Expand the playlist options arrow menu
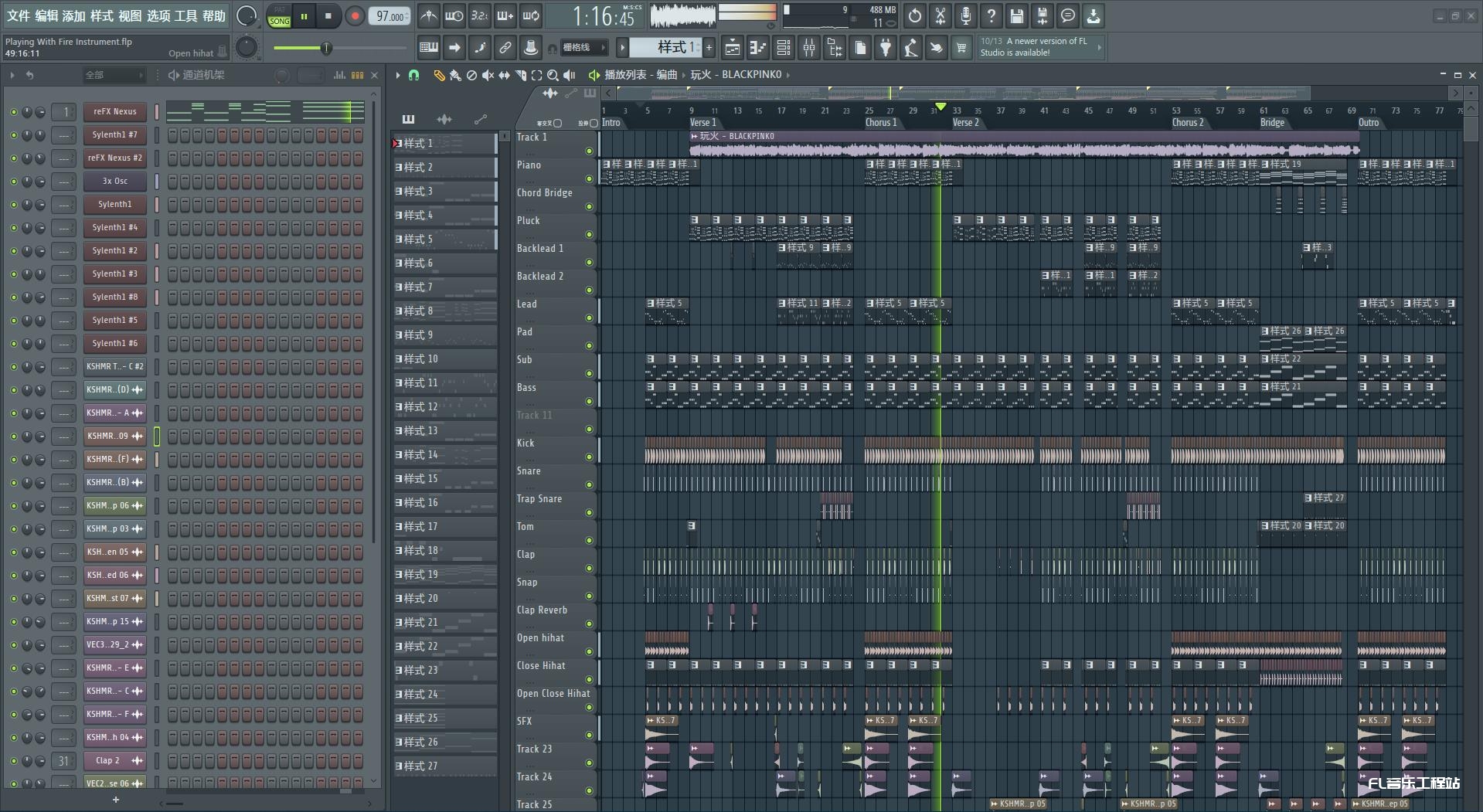Screen dimensions: 1483x812 (x=398, y=75)
